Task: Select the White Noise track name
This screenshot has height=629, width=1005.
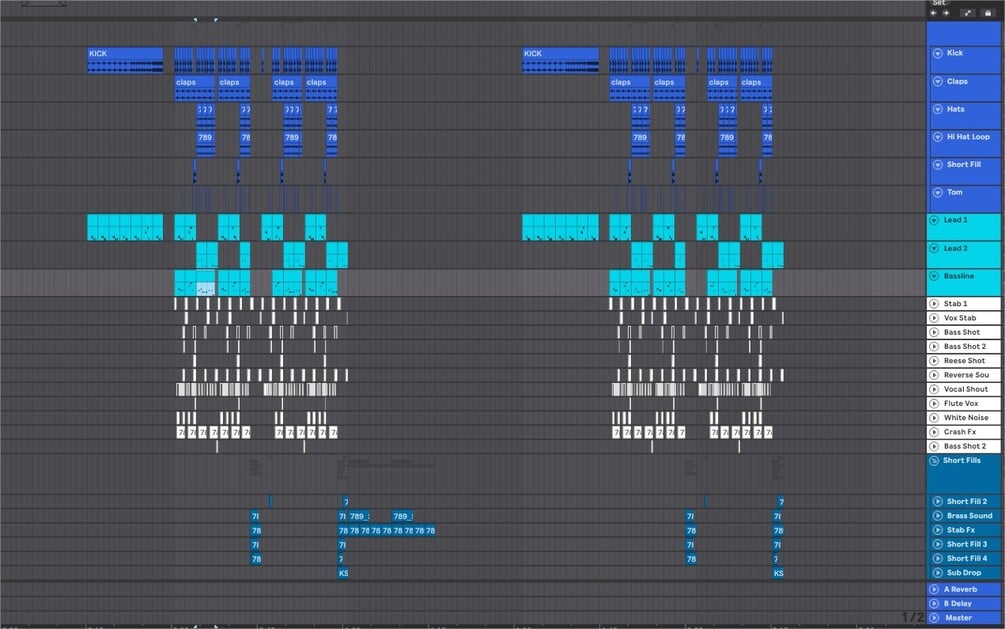Action: pyautogui.click(x=966, y=417)
